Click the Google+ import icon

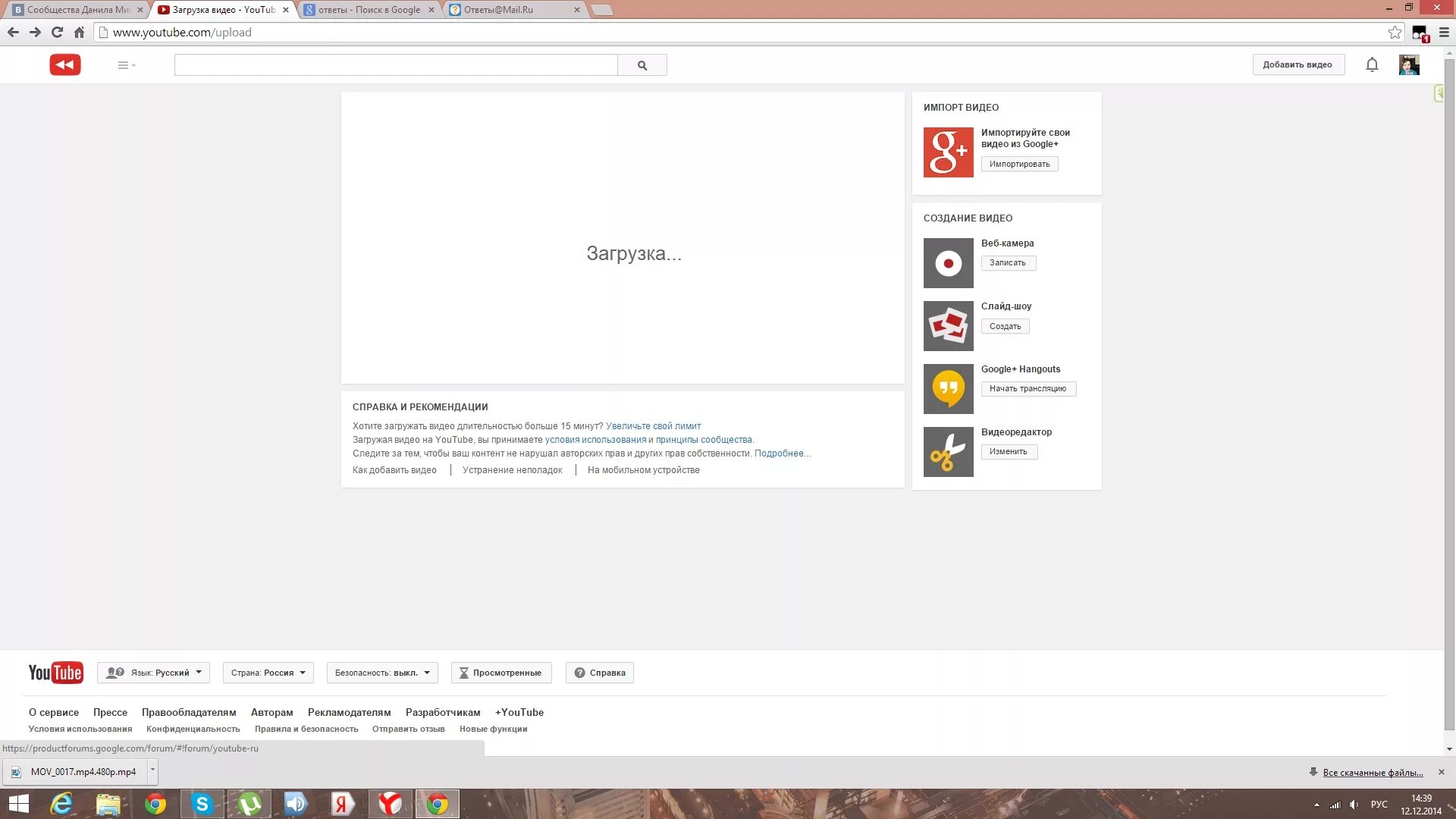coord(948,152)
